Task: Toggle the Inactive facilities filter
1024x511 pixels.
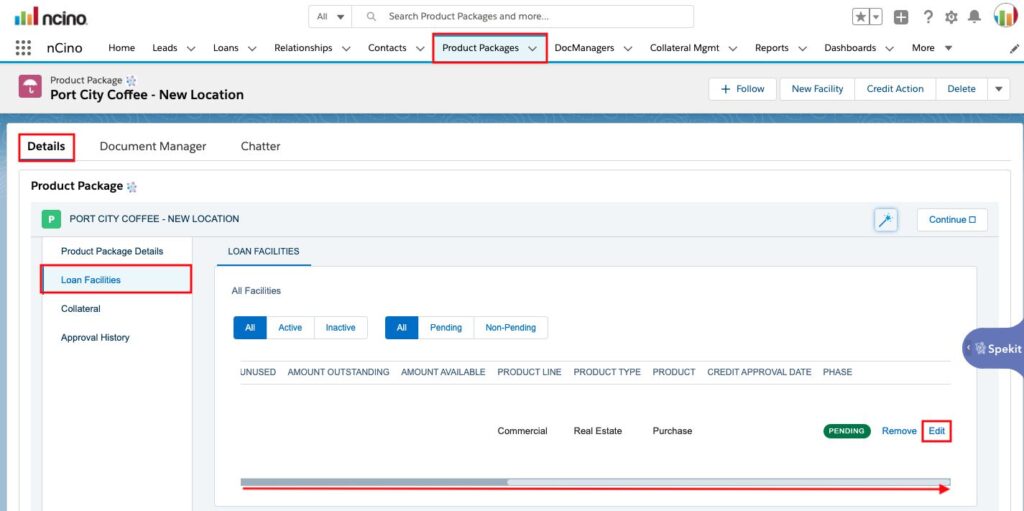Action: [x=340, y=327]
